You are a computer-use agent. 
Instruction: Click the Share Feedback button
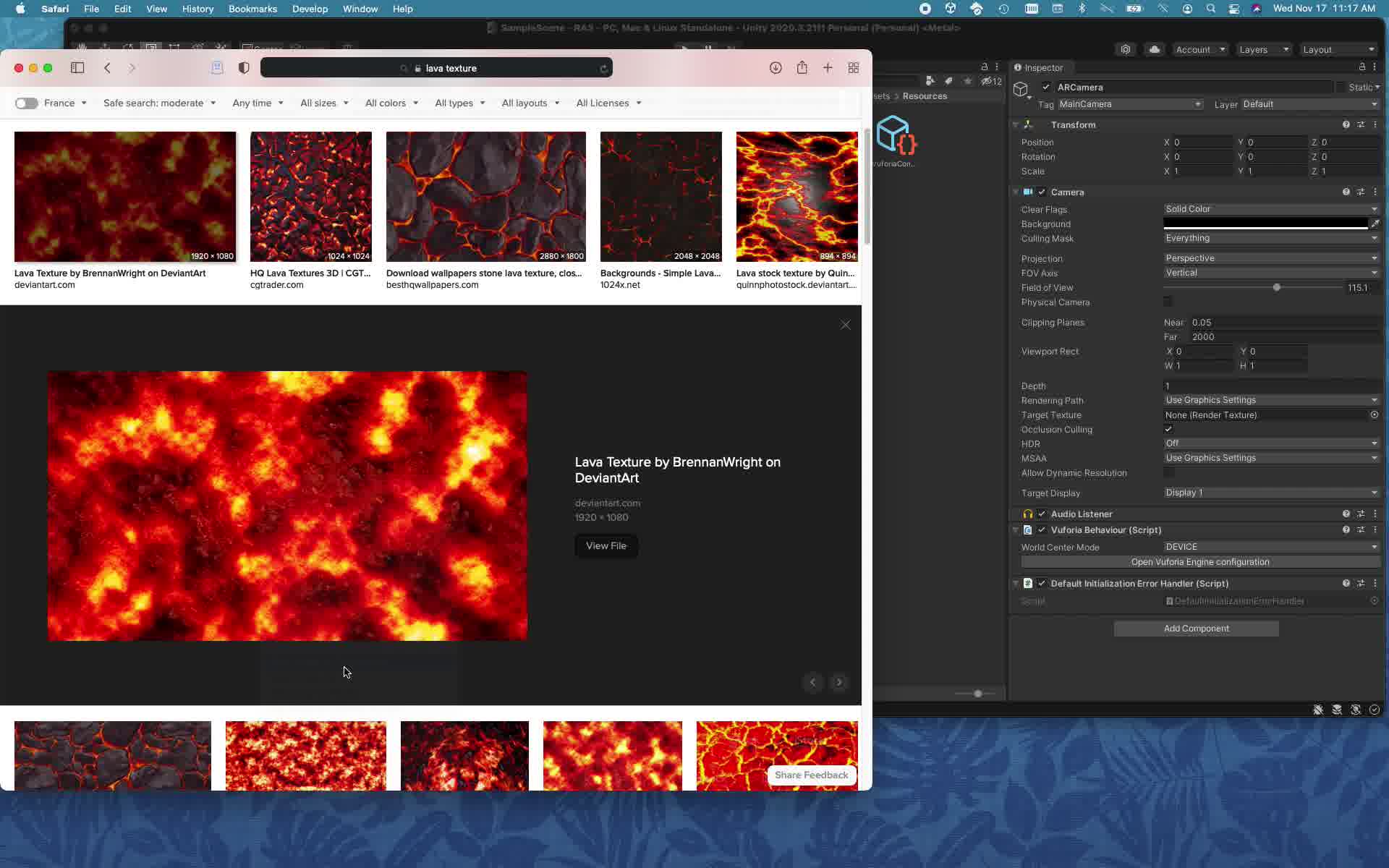pyautogui.click(x=811, y=775)
